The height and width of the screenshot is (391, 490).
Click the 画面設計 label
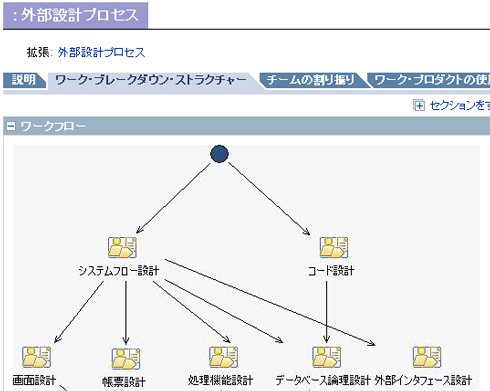(34, 380)
